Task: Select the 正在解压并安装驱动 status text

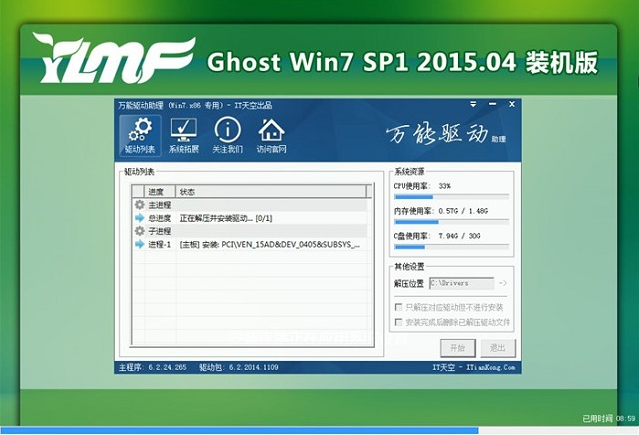Action: 226,218
